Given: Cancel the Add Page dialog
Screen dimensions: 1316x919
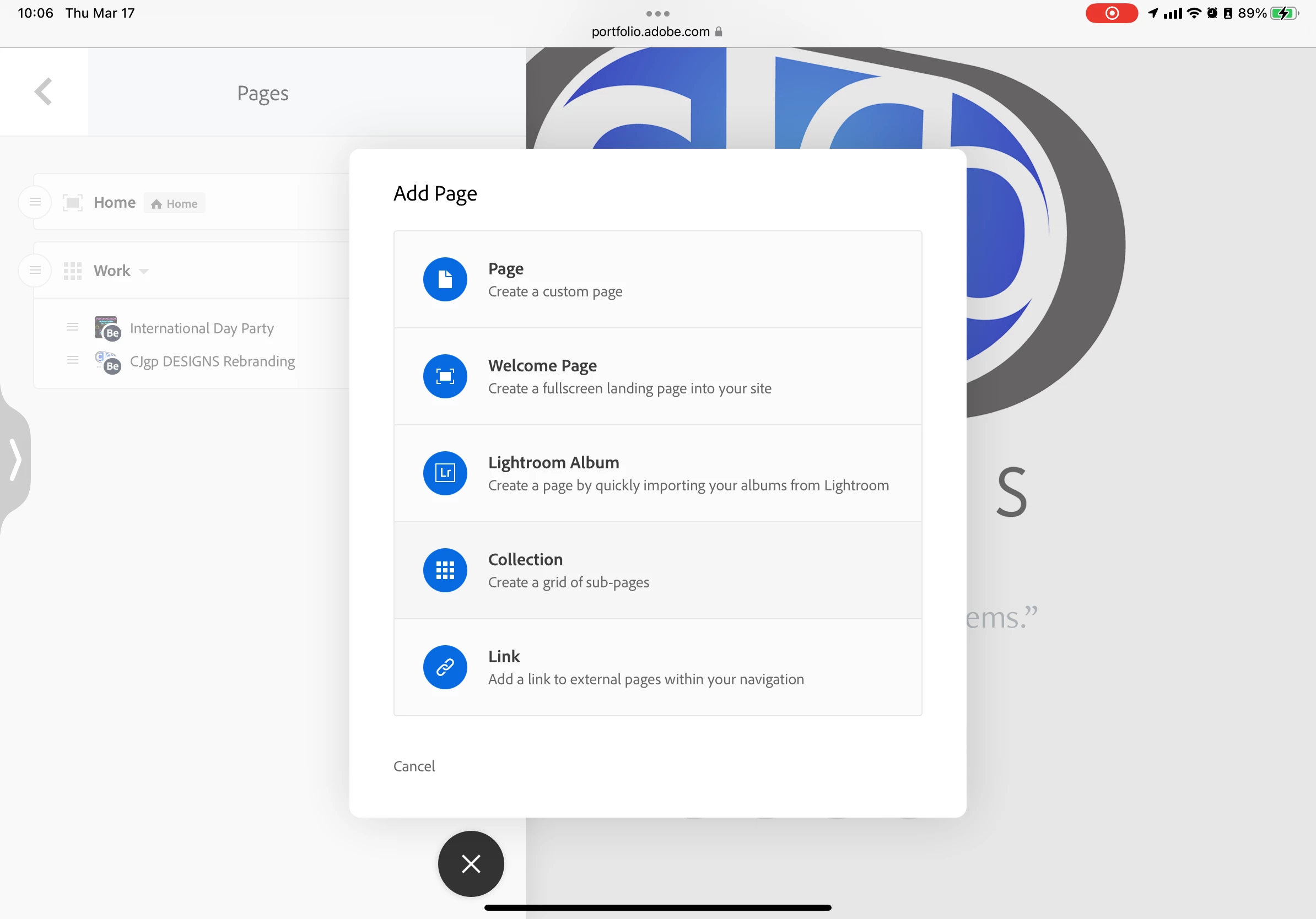Looking at the screenshot, I should [414, 765].
